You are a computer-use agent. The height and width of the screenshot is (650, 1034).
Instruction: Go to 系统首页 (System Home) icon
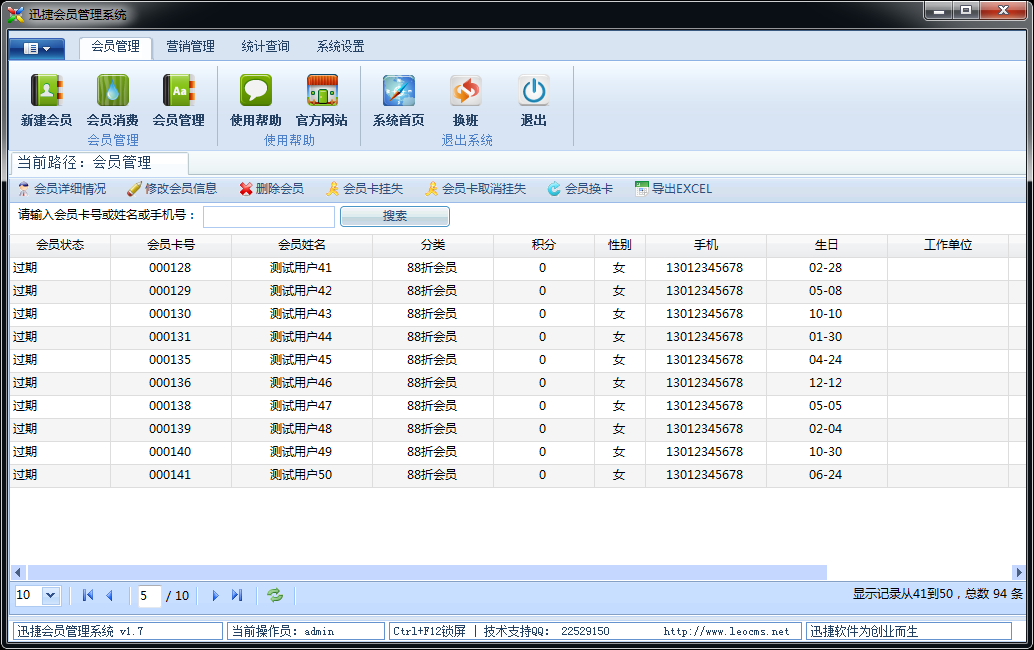coord(398,91)
